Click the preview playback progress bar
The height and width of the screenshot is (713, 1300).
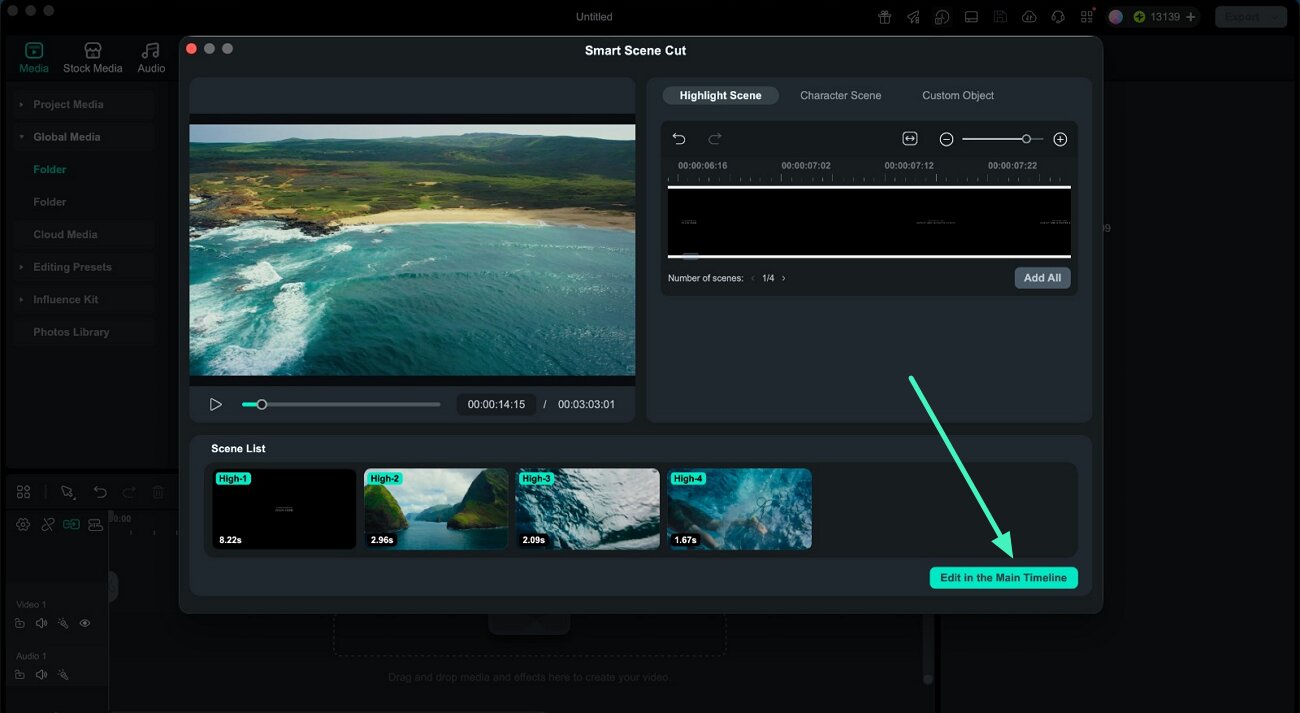341,404
